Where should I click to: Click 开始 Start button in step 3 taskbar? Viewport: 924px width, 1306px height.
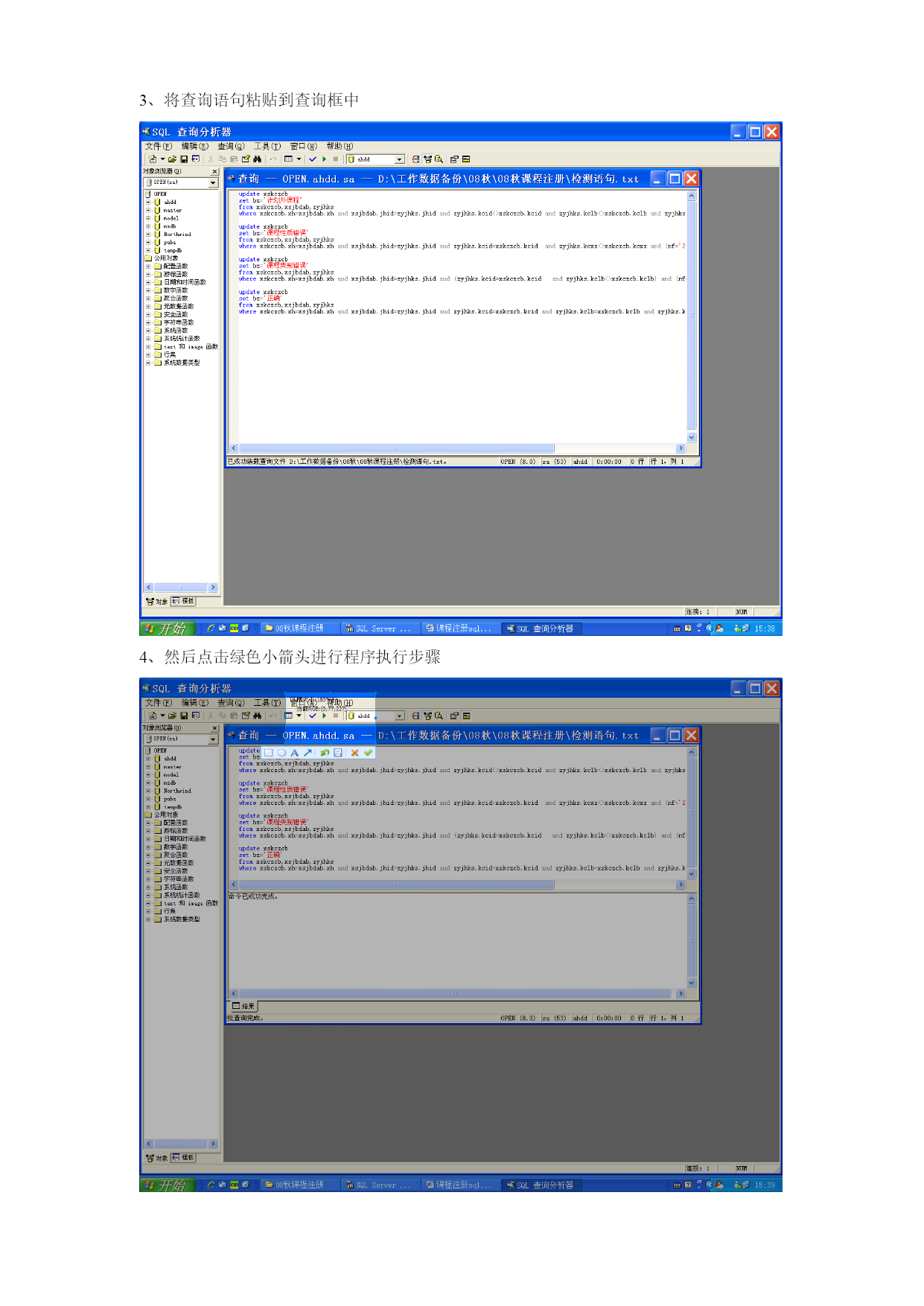pos(168,628)
